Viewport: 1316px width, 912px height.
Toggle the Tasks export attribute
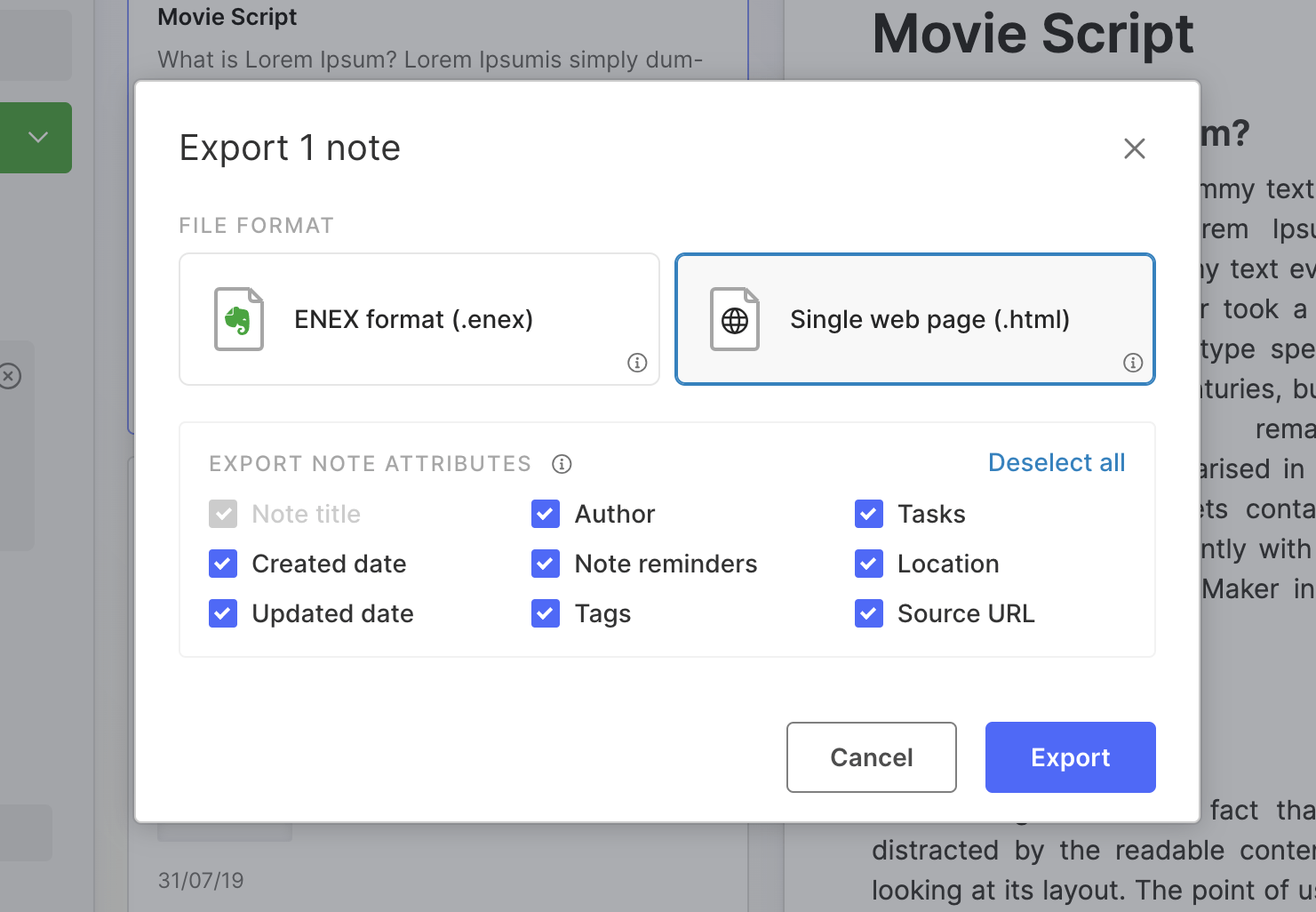pos(868,514)
